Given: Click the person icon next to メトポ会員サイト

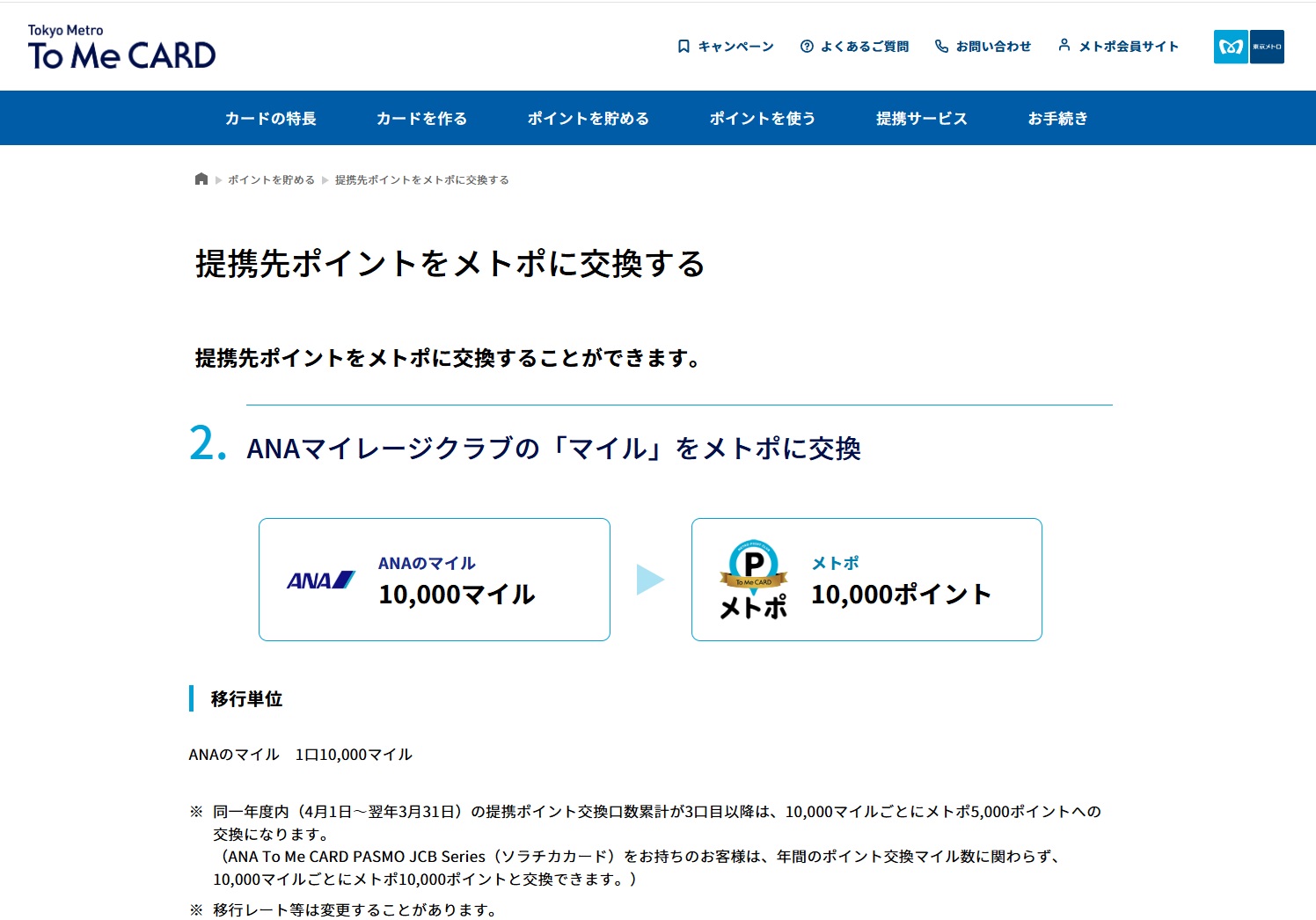Looking at the screenshot, I should click(1064, 46).
